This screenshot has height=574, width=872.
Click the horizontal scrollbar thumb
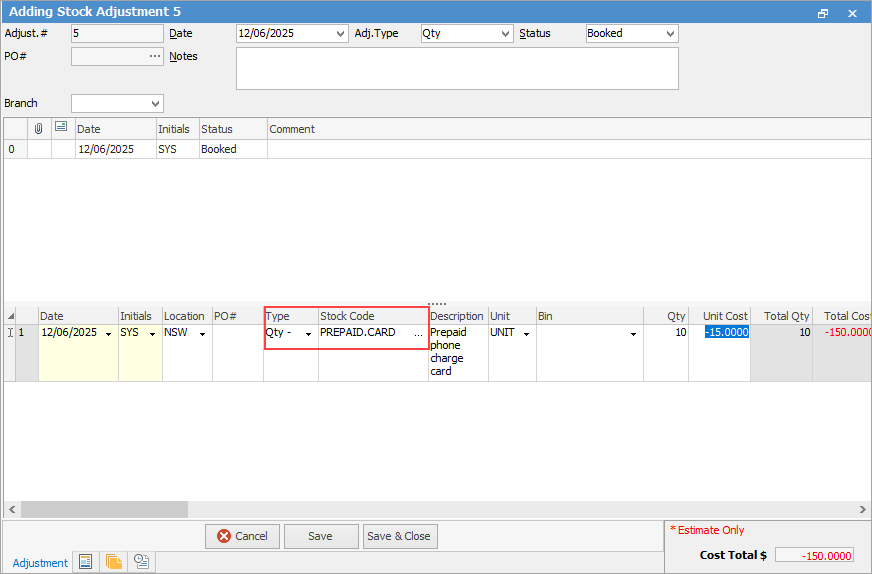tap(105, 509)
